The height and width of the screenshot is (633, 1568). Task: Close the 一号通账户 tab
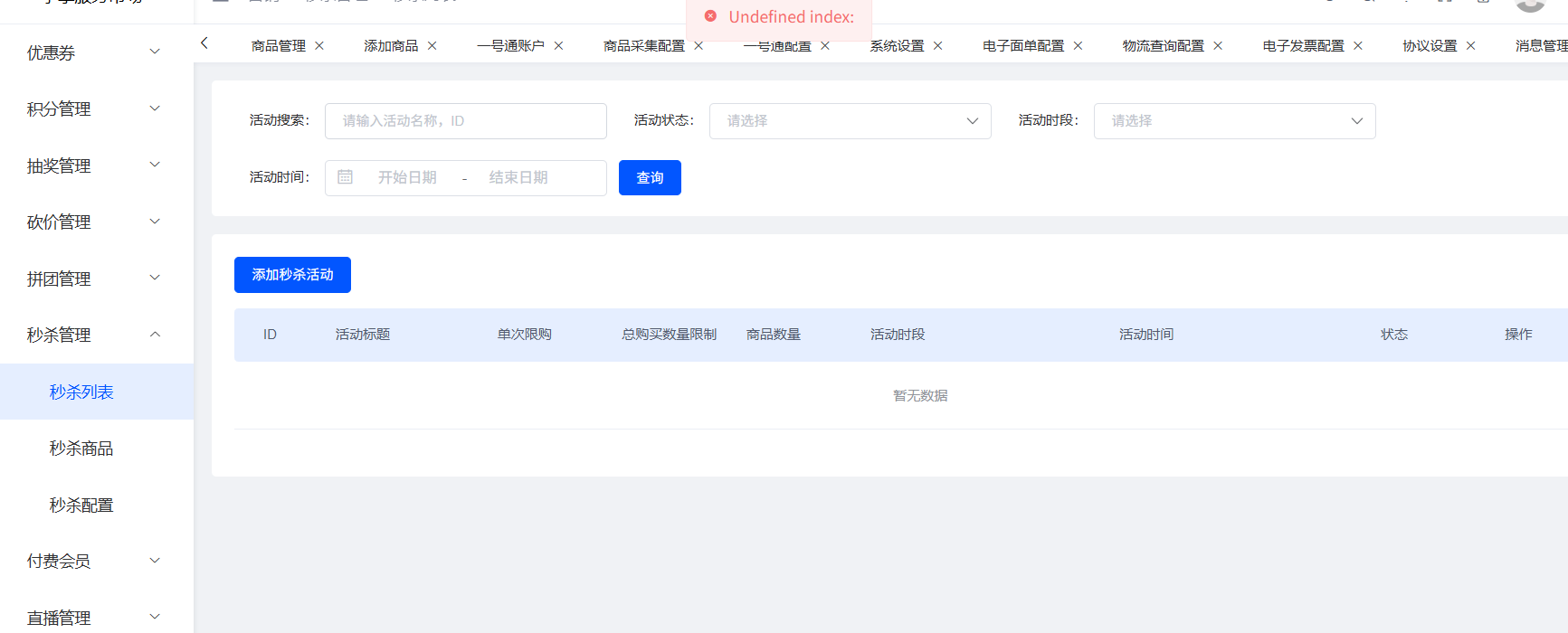pos(559,46)
